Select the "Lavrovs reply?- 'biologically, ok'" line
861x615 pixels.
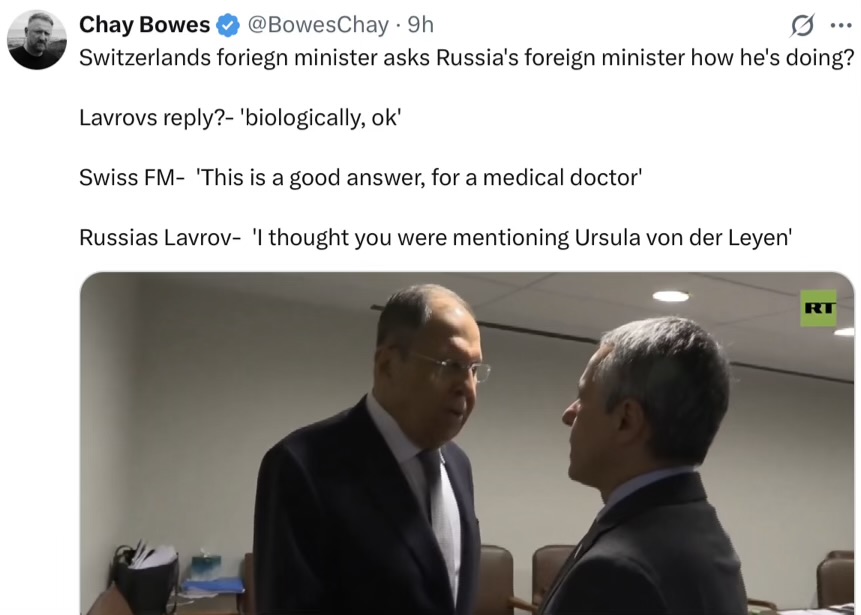[241, 118]
